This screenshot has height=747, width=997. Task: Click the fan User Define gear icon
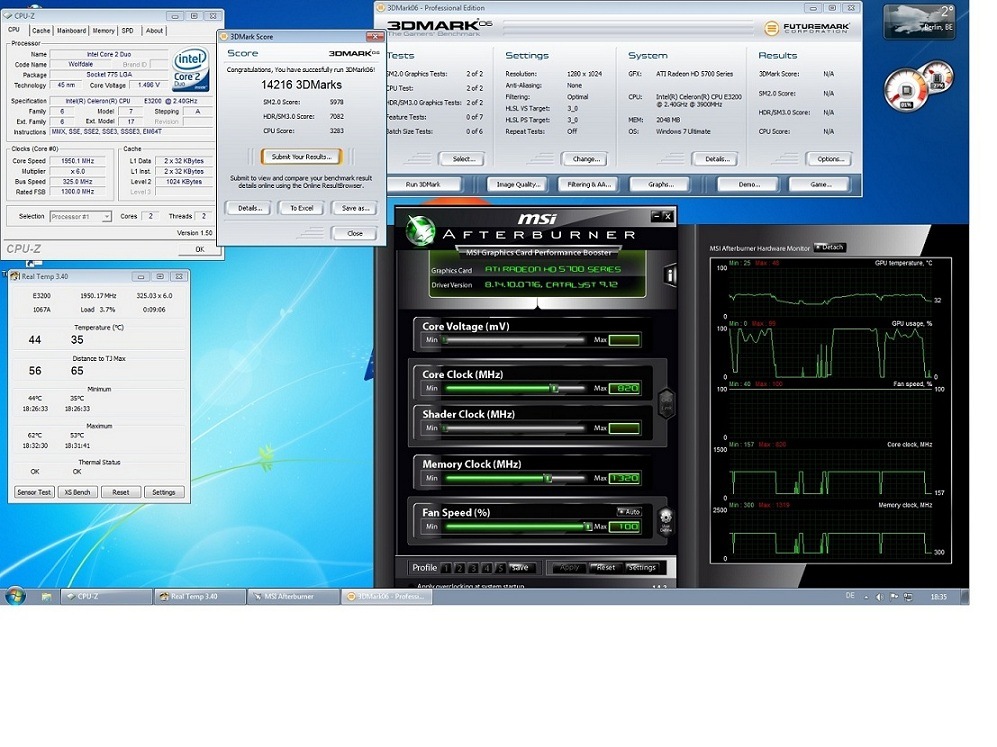(666, 521)
